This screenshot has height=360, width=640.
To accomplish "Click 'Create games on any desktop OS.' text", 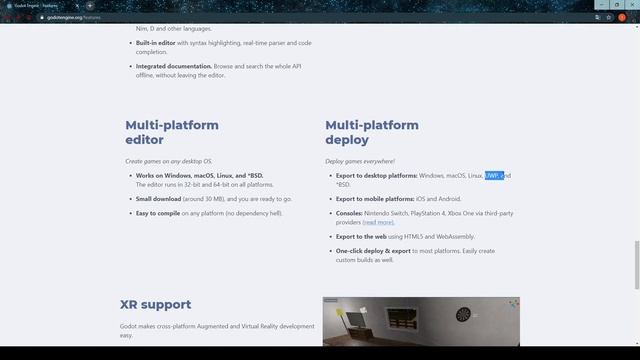I will [x=169, y=161].
